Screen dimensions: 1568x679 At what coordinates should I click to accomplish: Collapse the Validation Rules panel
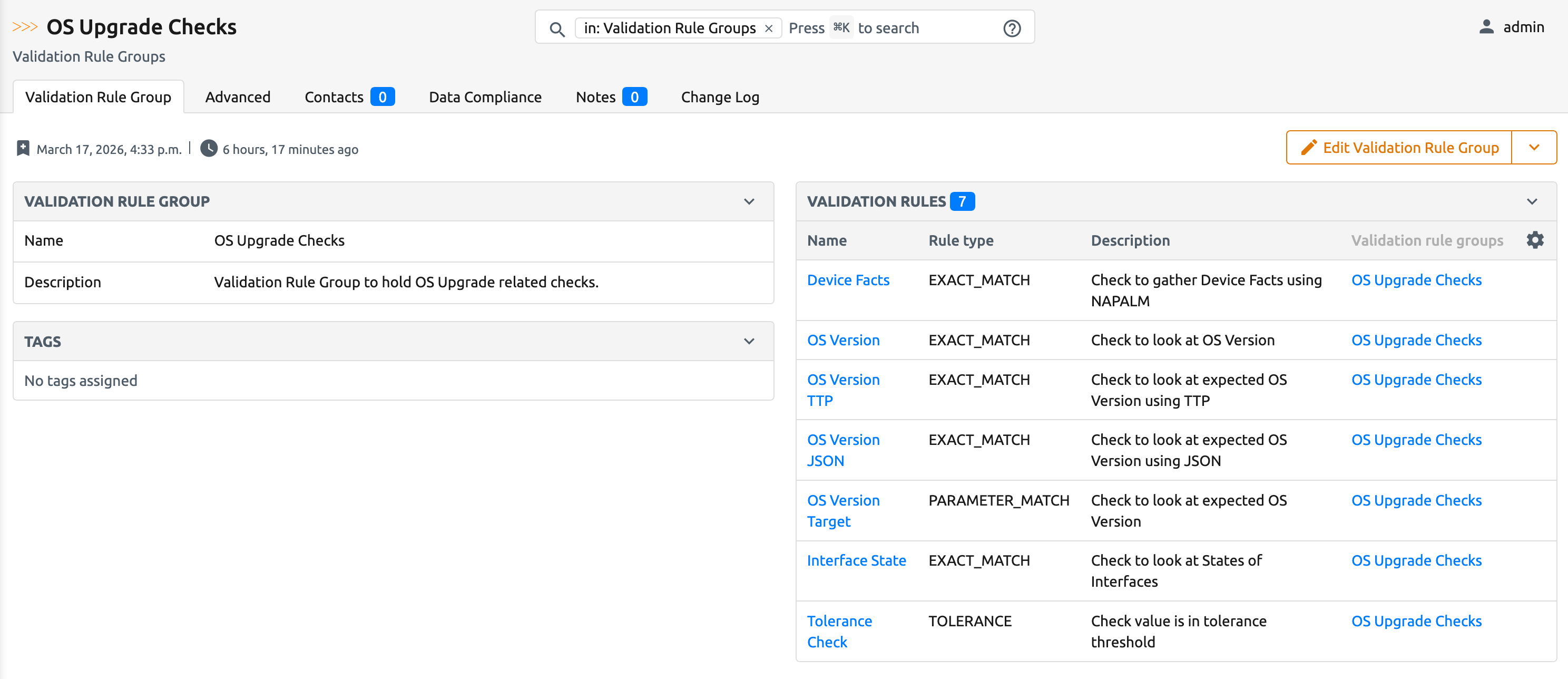[1532, 201]
